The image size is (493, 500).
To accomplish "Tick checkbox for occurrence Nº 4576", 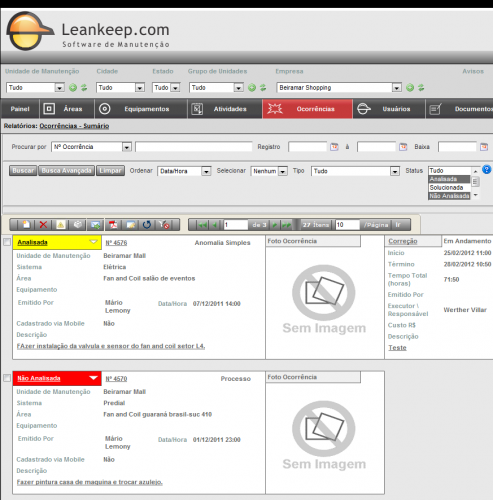I will (7, 242).
